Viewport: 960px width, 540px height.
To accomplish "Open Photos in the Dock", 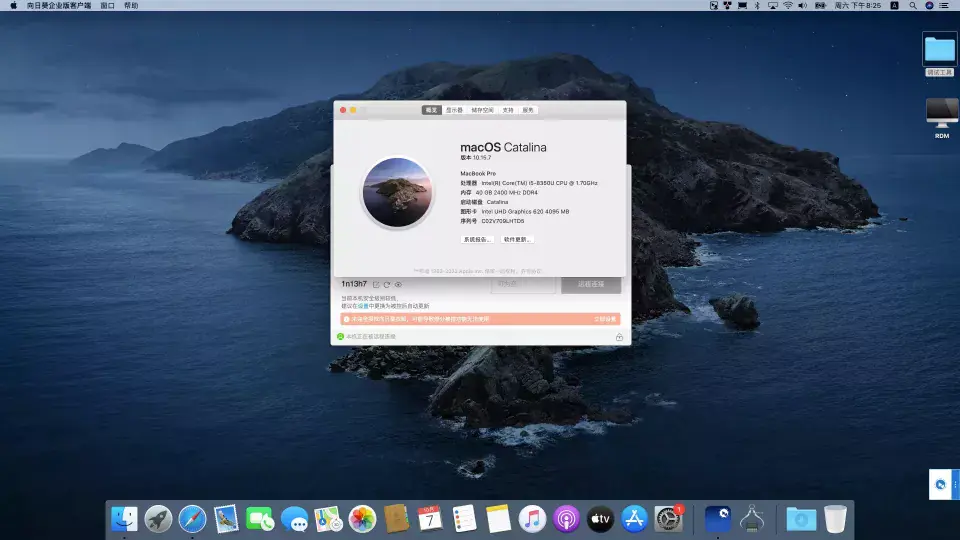I will pos(362,519).
